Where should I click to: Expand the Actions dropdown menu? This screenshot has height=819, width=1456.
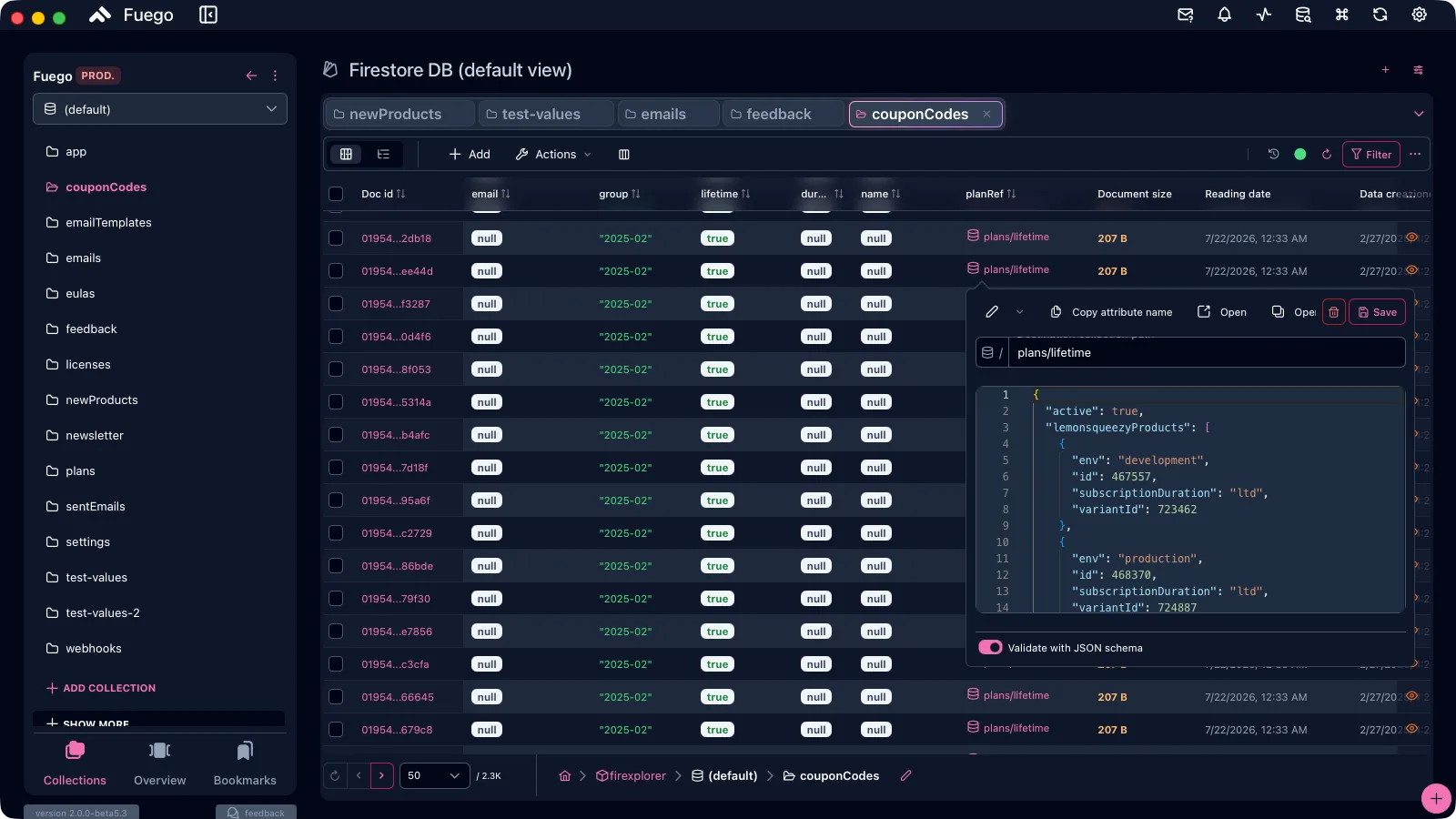point(553,155)
